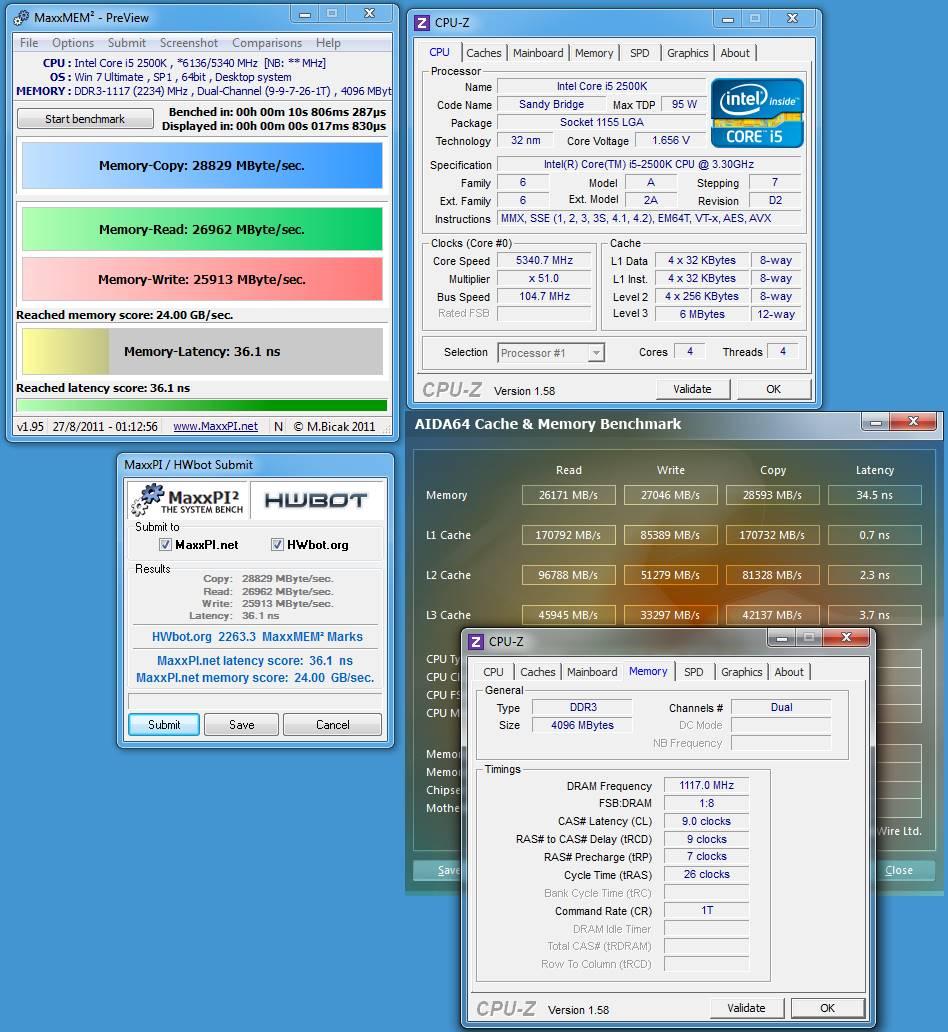This screenshot has width=948, height=1032.
Task: Click HWbot.org 2263.3 MaxxMEM² Marks text
Action: (x=257, y=636)
